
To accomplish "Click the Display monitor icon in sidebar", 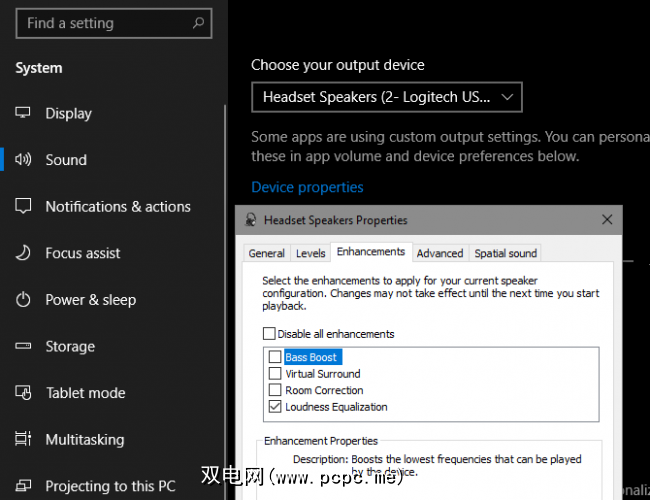I will point(24,114).
